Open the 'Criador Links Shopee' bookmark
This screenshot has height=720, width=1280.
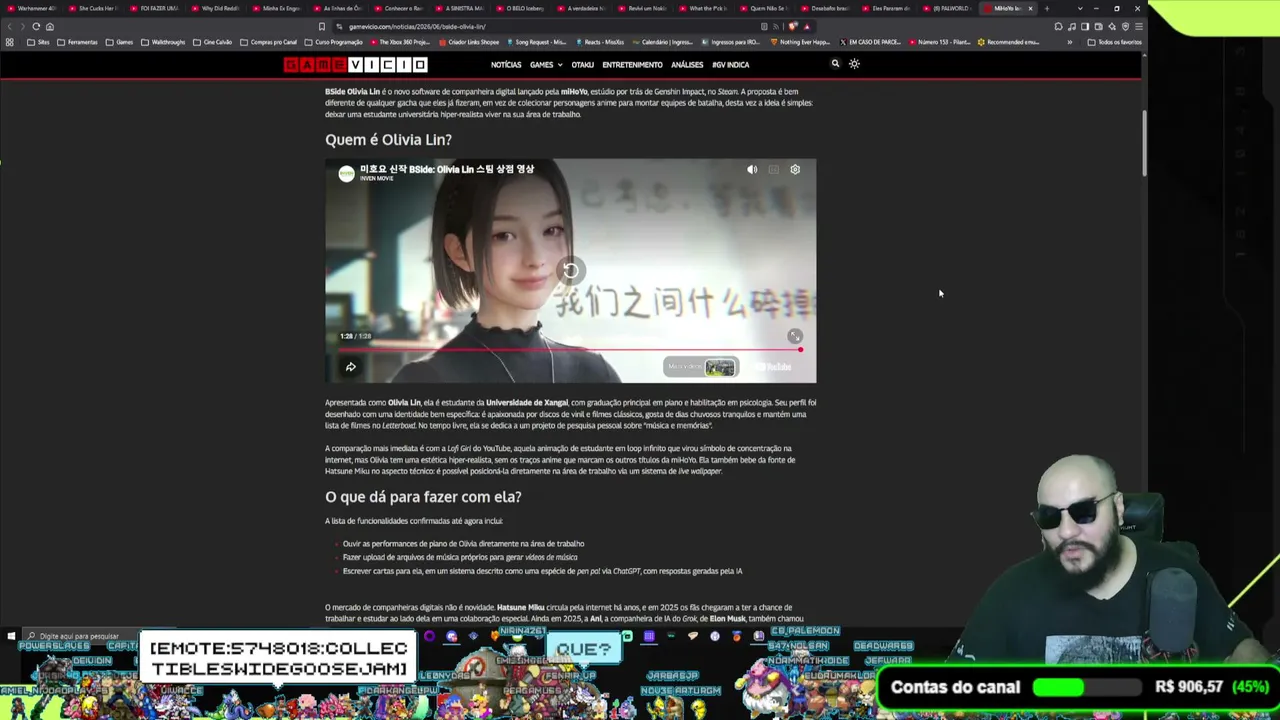click(468, 42)
